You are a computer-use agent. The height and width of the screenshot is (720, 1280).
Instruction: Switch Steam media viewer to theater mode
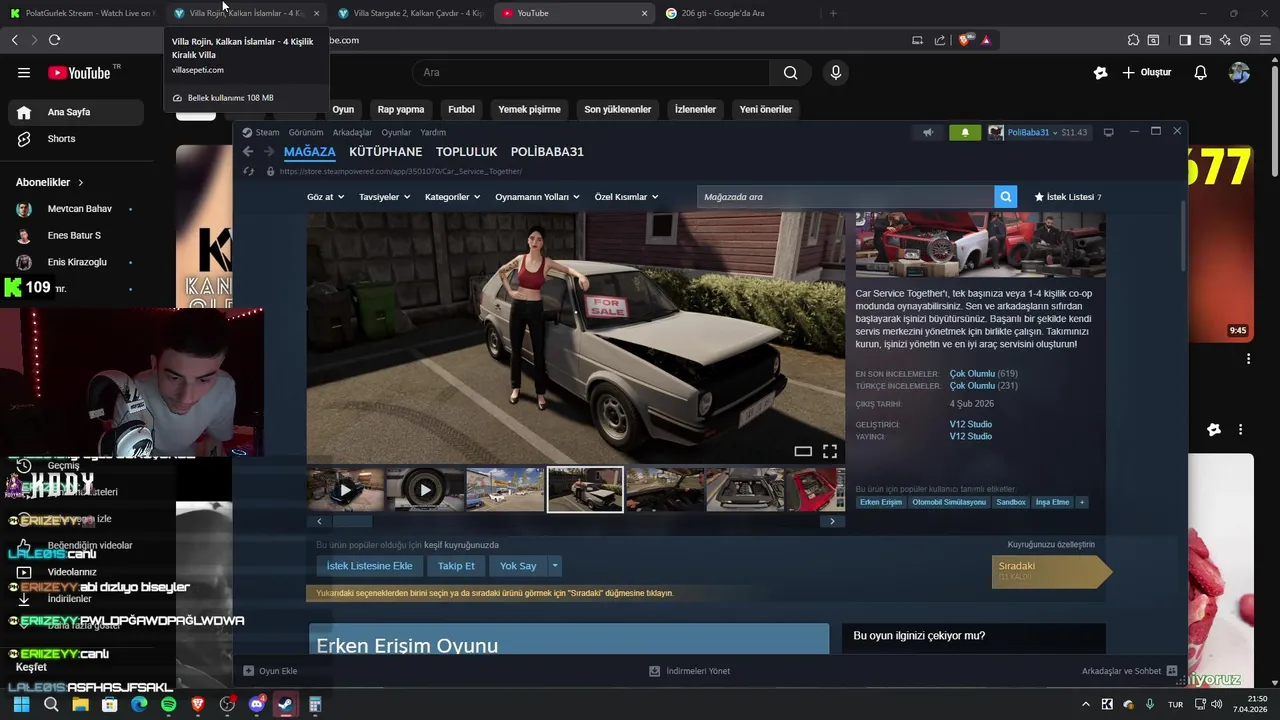point(803,451)
